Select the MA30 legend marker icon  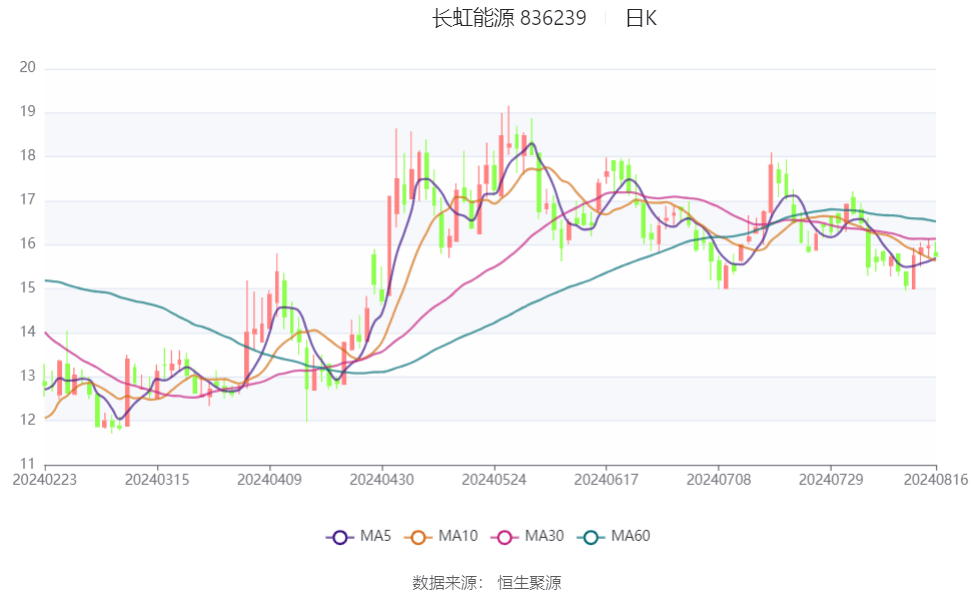click(x=505, y=535)
